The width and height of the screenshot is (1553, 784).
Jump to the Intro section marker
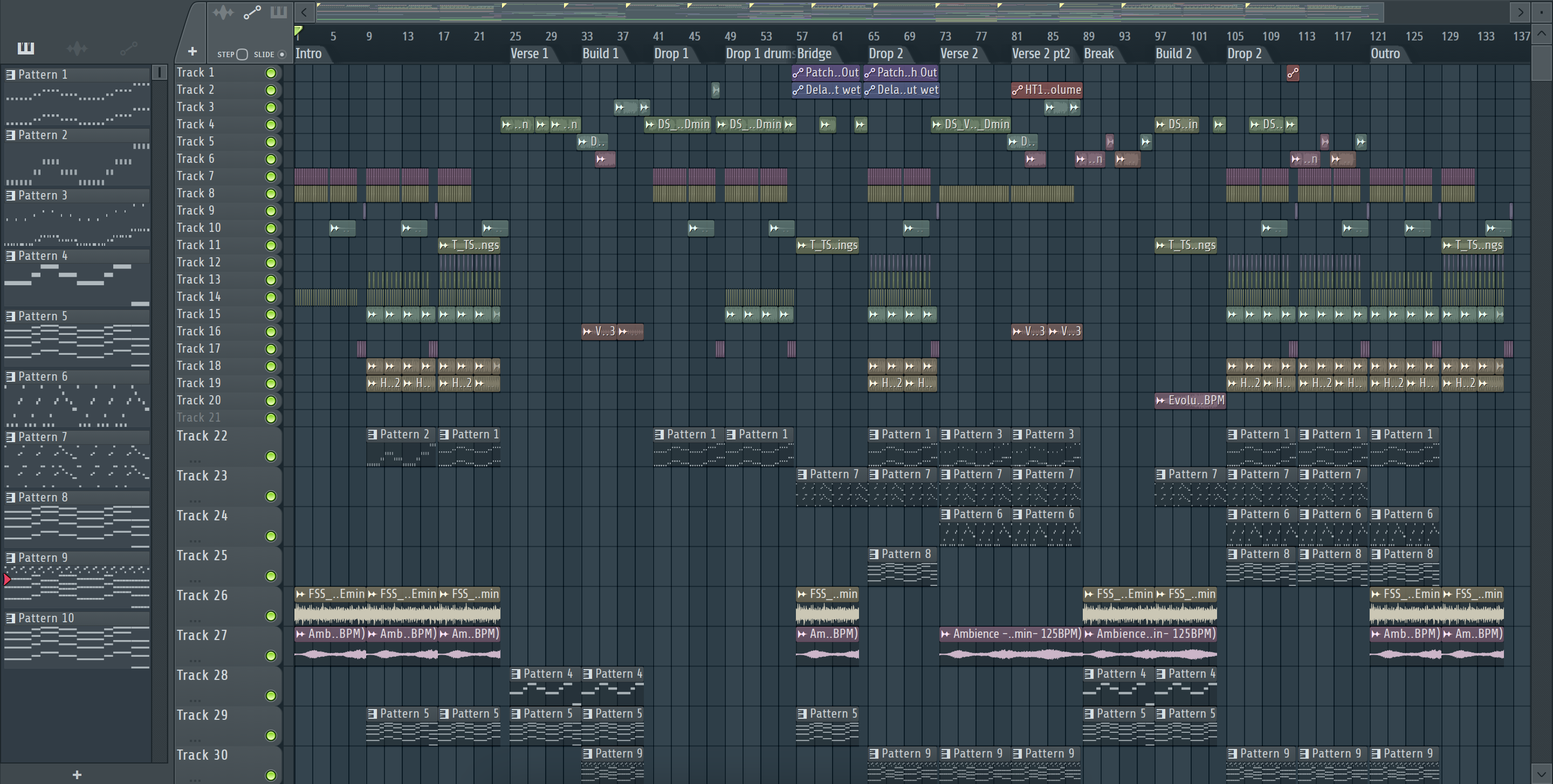click(x=308, y=53)
